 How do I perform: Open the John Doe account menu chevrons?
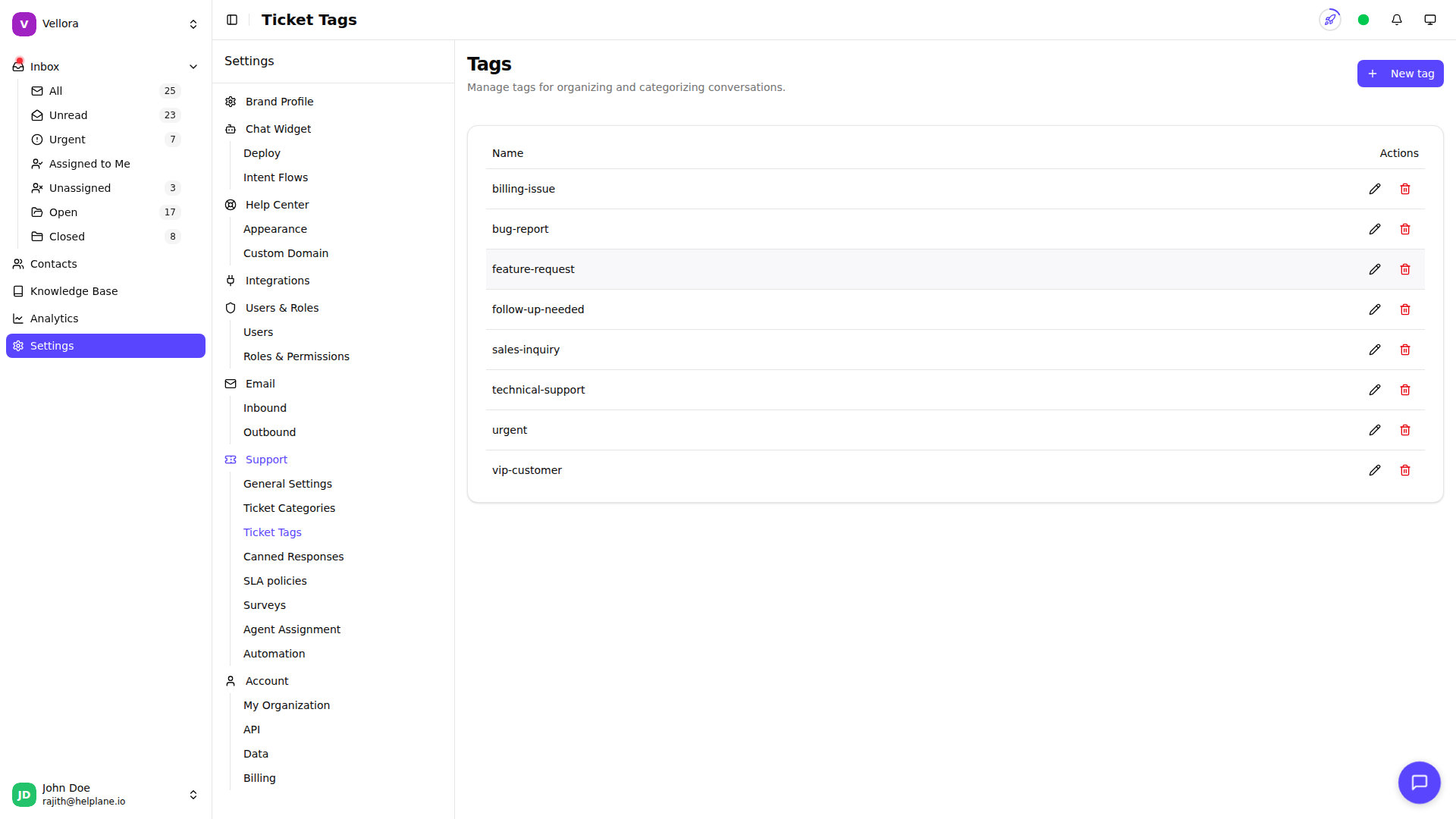pyautogui.click(x=193, y=795)
